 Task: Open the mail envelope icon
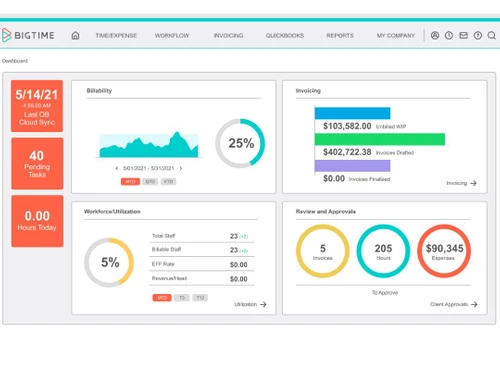[463, 35]
